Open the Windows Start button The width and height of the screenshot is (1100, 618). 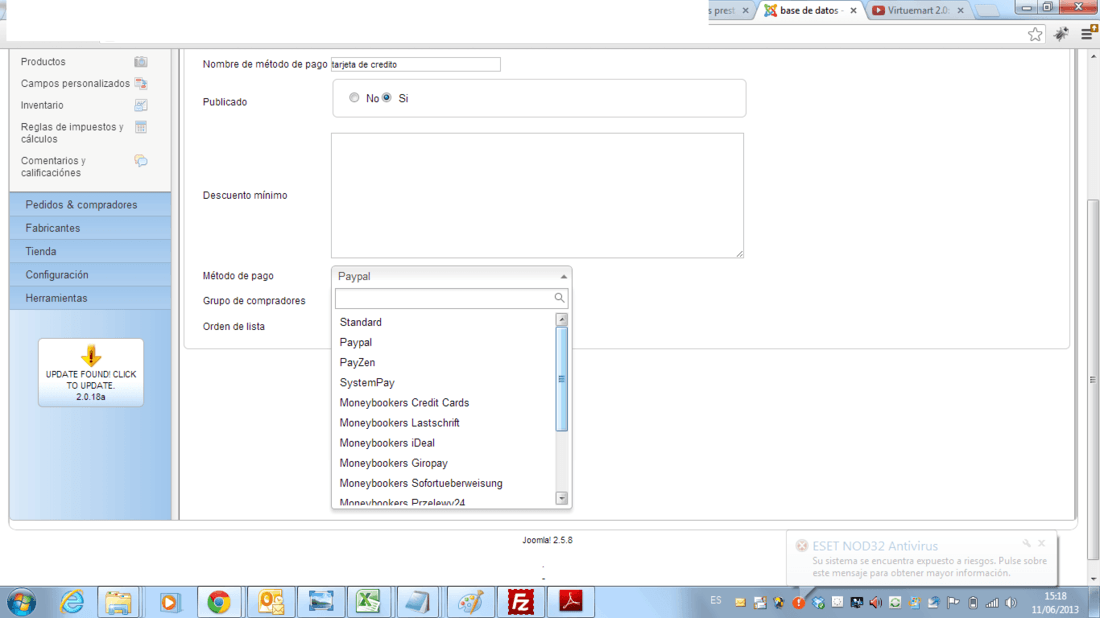click(x=22, y=602)
